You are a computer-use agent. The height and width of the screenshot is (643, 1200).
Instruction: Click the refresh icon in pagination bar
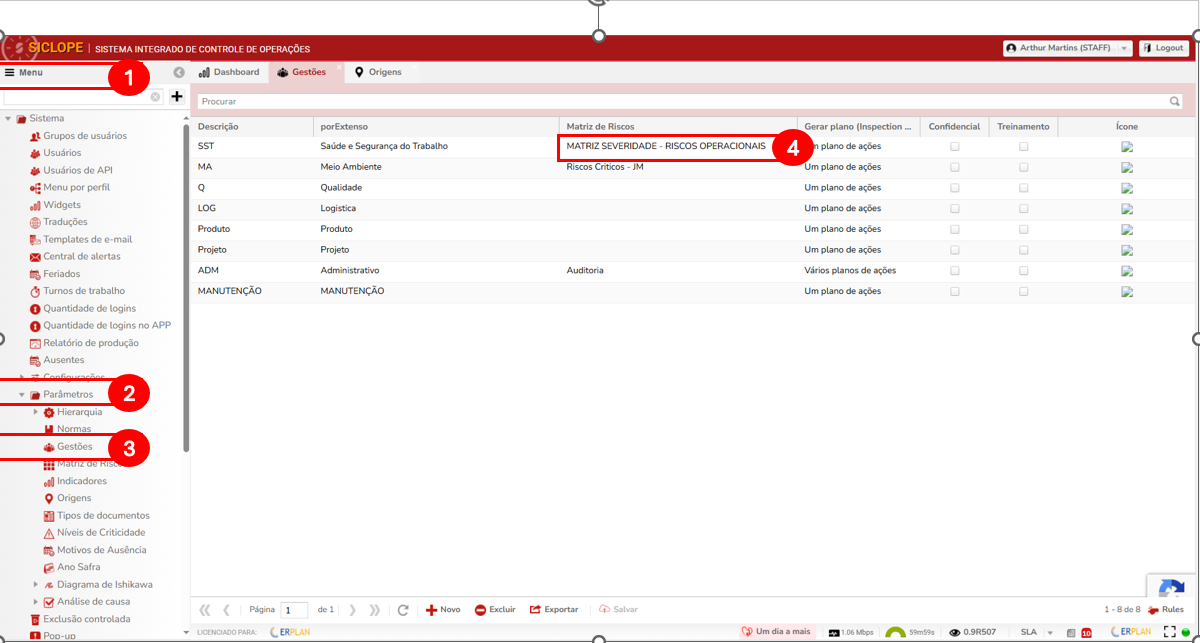point(403,610)
